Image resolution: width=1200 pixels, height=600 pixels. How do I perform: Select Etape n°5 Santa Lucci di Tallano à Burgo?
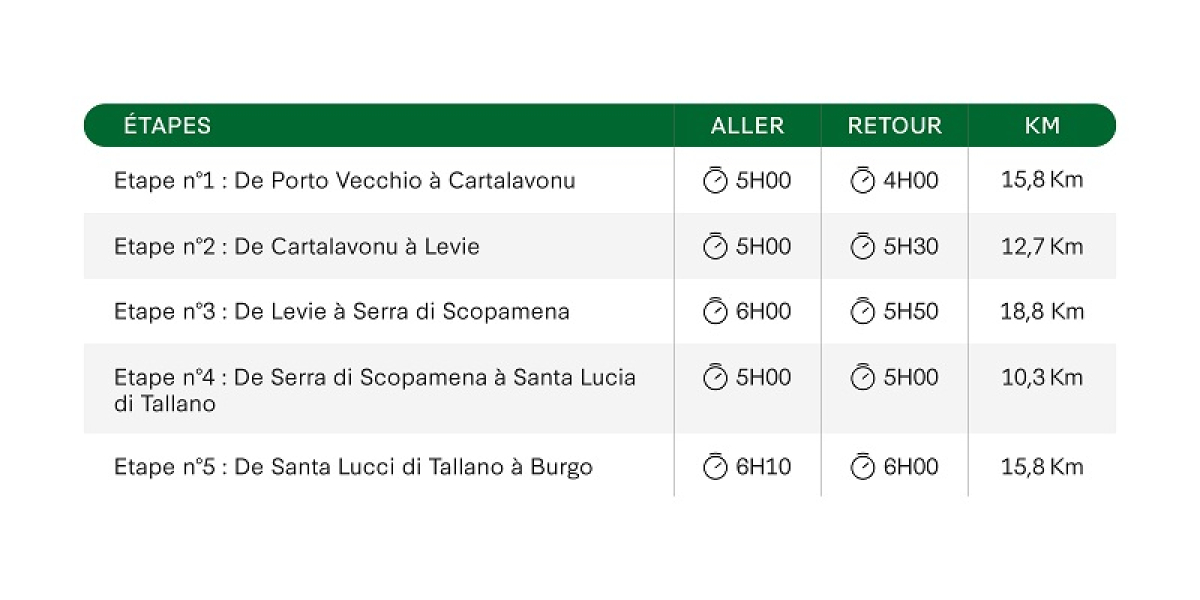pos(354,467)
